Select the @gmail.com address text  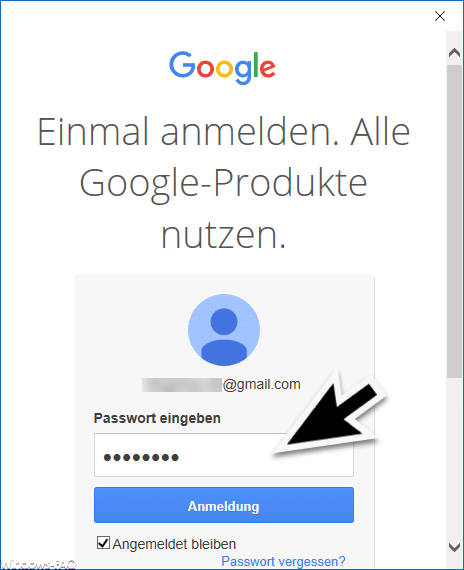pyautogui.click(x=261, y=385)
